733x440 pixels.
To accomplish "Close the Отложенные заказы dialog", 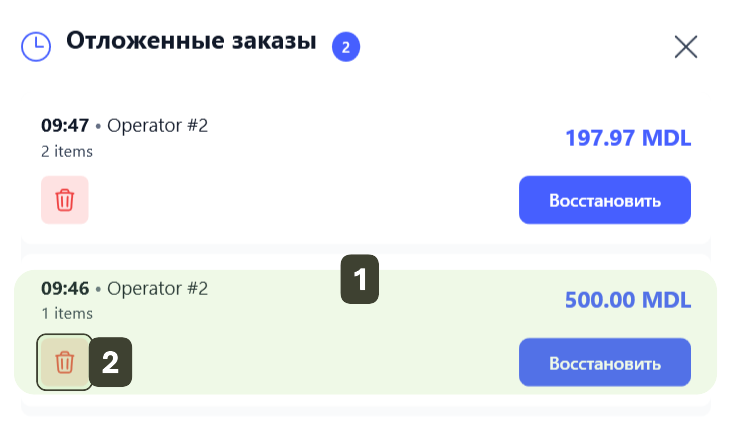I will pyautogui.click(x=686, y=46).
